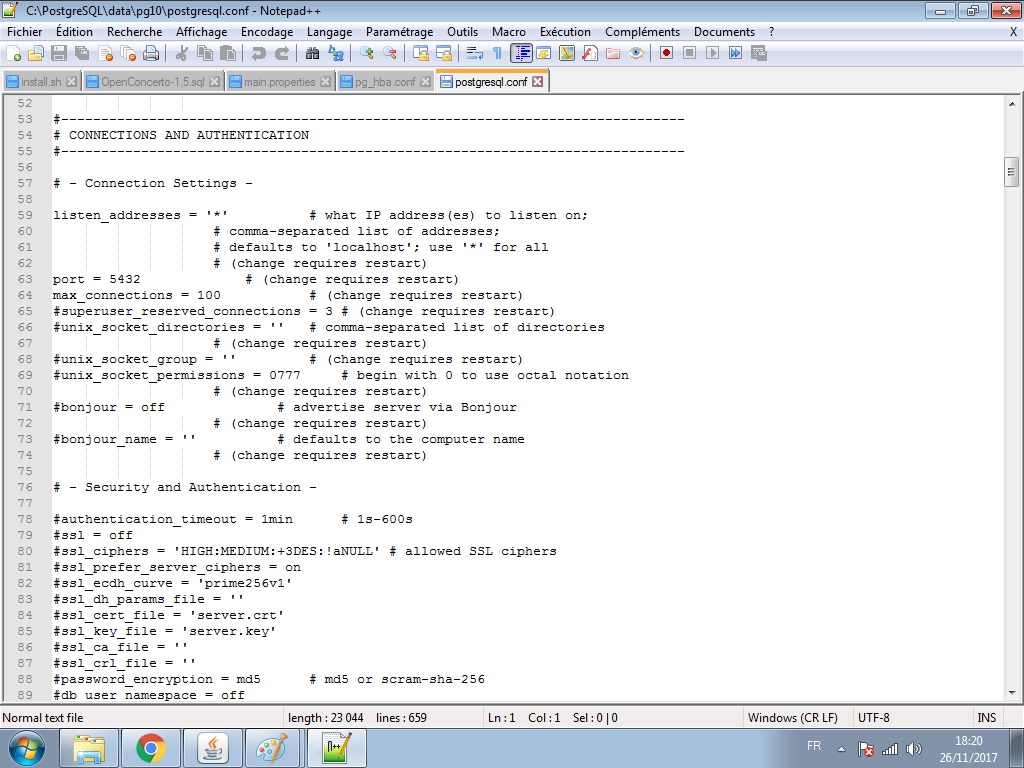Close the postgresql.conf tab
The image size is (1024, 768).
537,82
